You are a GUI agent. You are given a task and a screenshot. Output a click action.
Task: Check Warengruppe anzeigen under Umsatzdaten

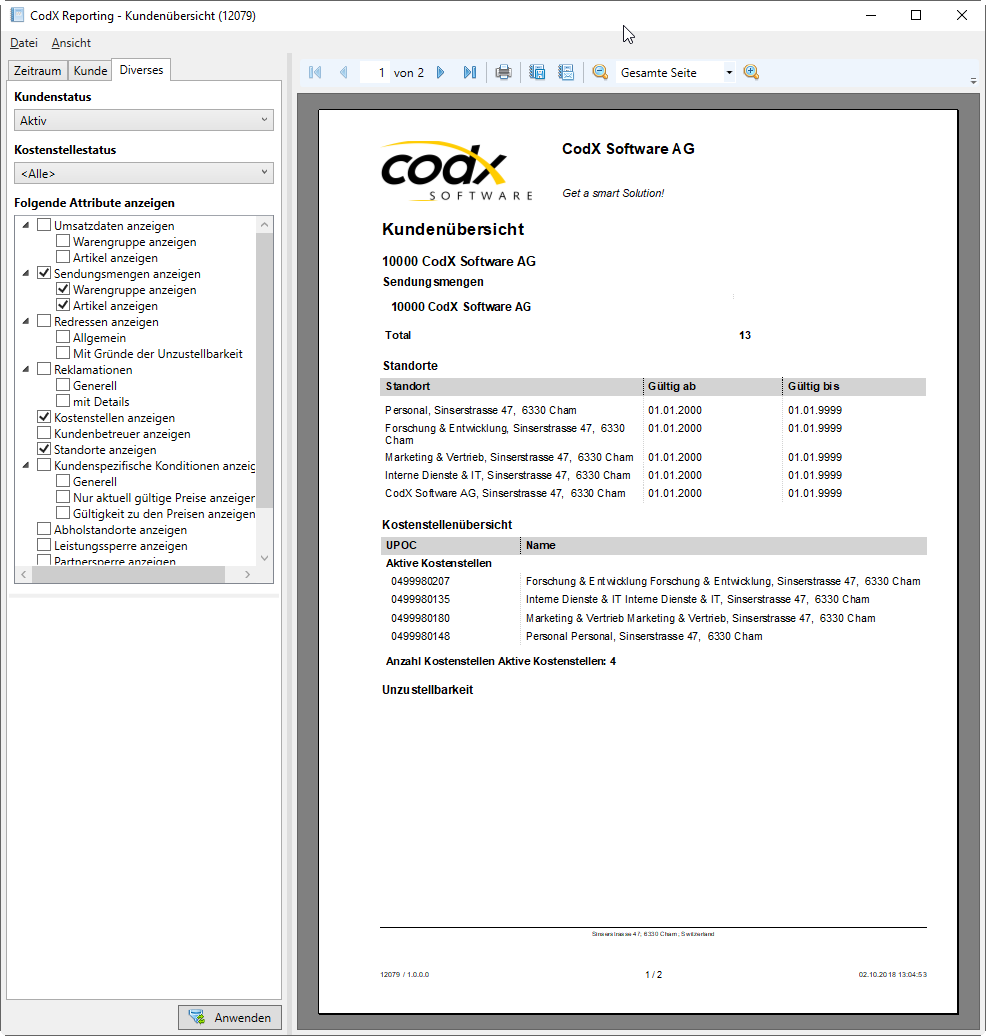(63, 240)
